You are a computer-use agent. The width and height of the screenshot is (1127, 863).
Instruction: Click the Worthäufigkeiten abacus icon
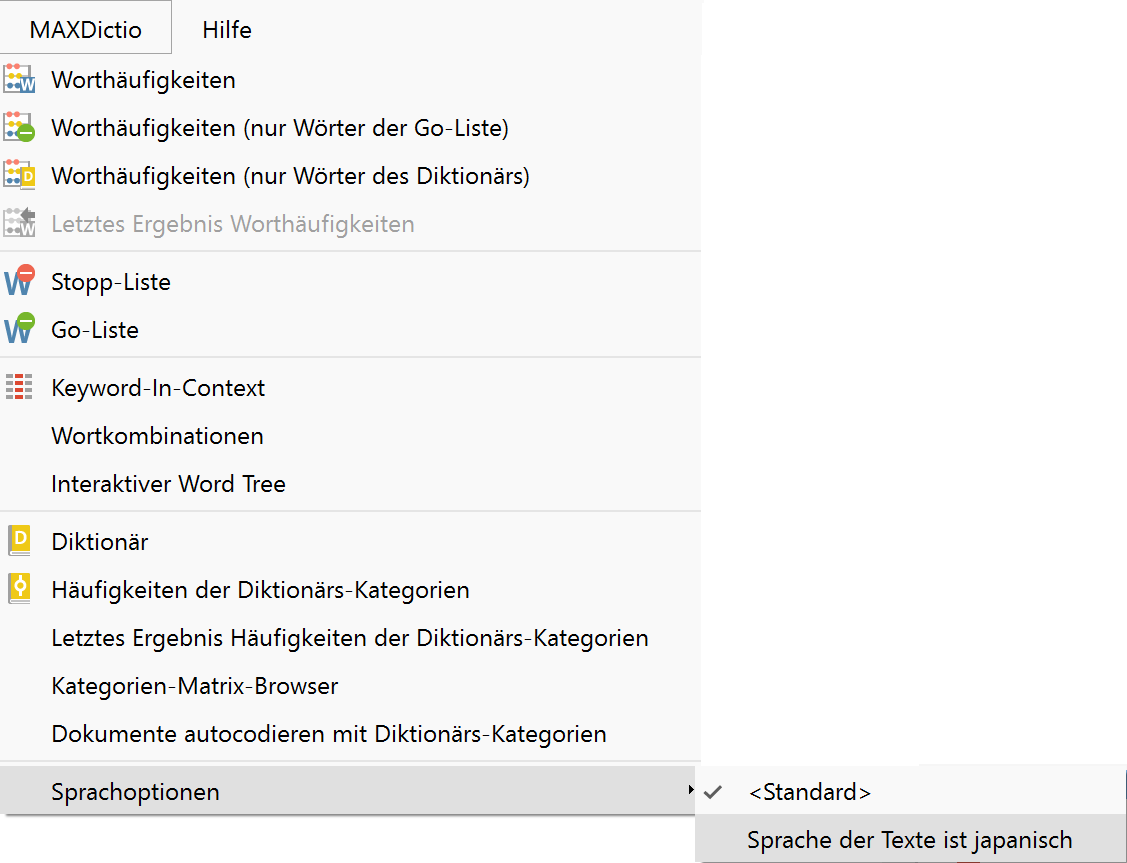click(19, 79)
